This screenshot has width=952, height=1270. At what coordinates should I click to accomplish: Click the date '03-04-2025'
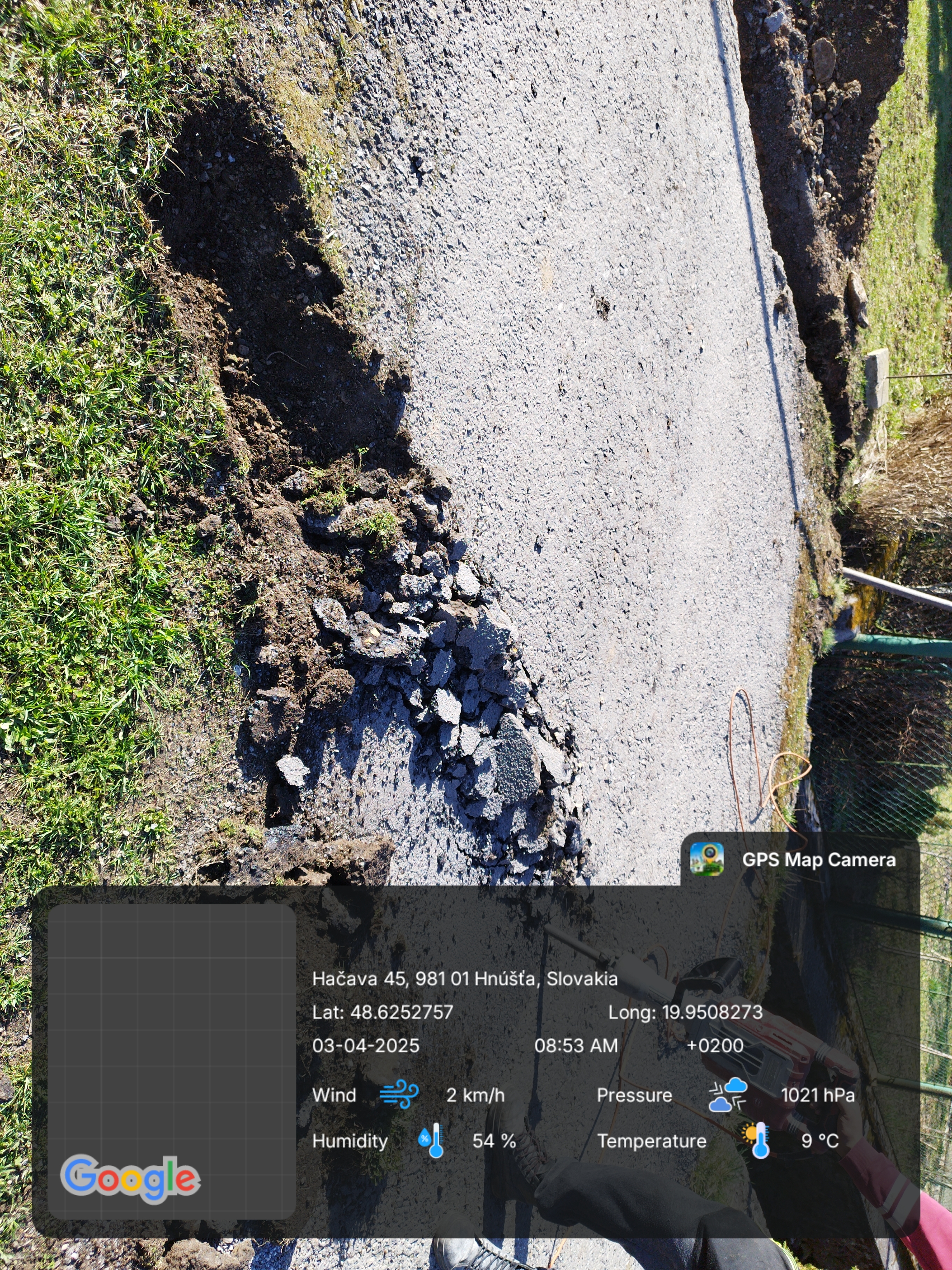coord(366,1045)
